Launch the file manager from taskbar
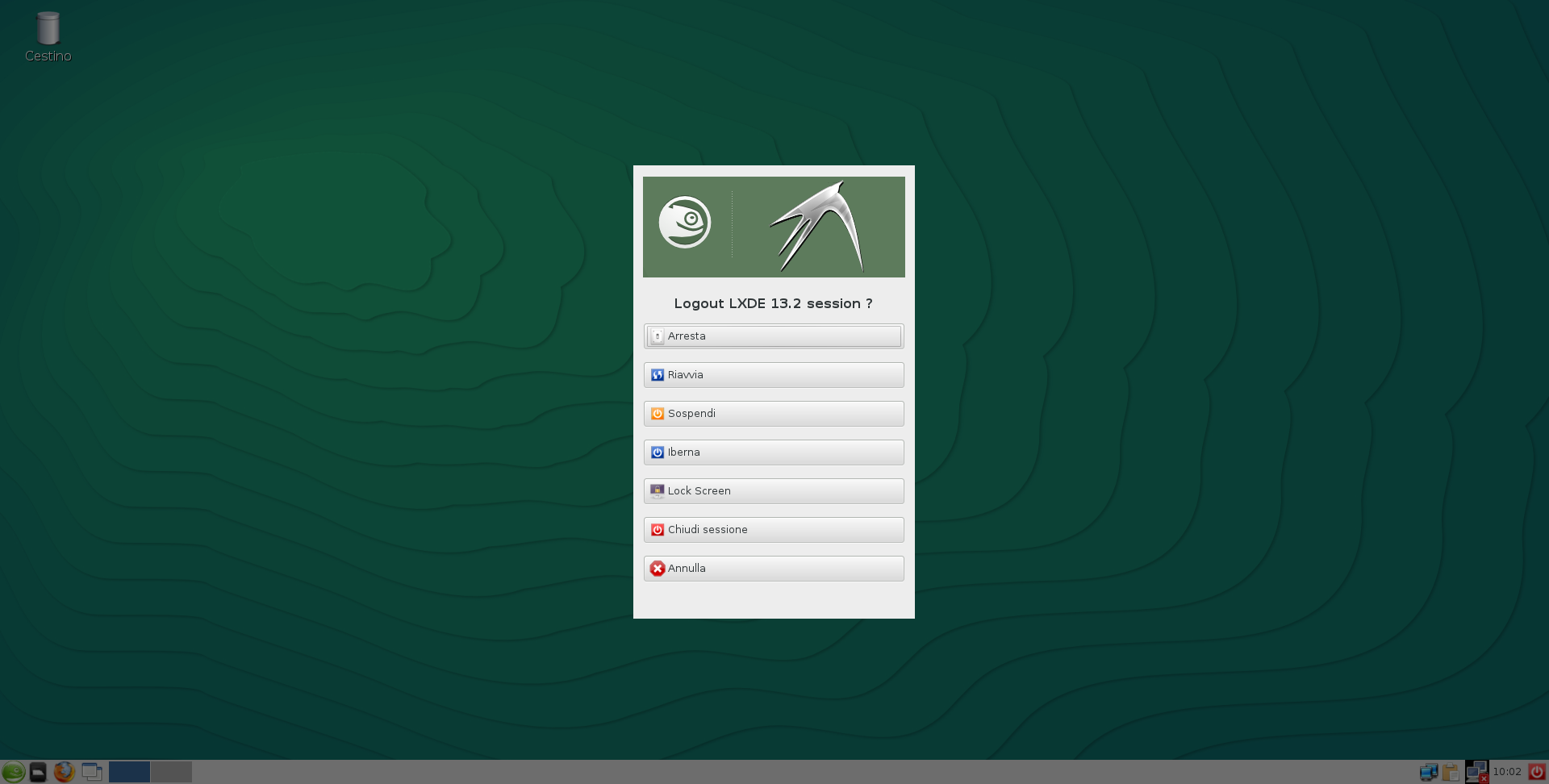 pos(38,772)
